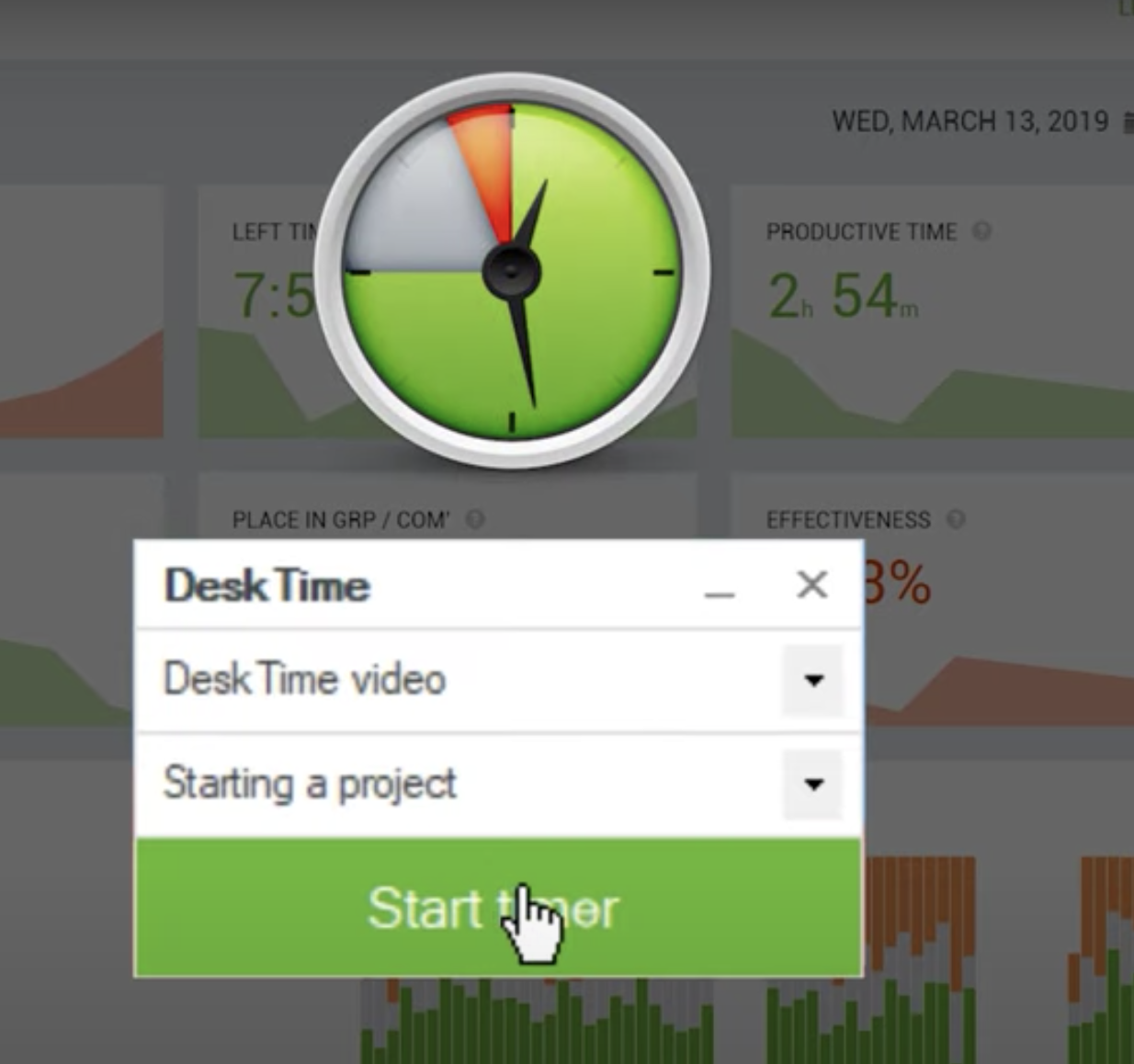Minimize the DeskTime timer widget

(720, 586)
